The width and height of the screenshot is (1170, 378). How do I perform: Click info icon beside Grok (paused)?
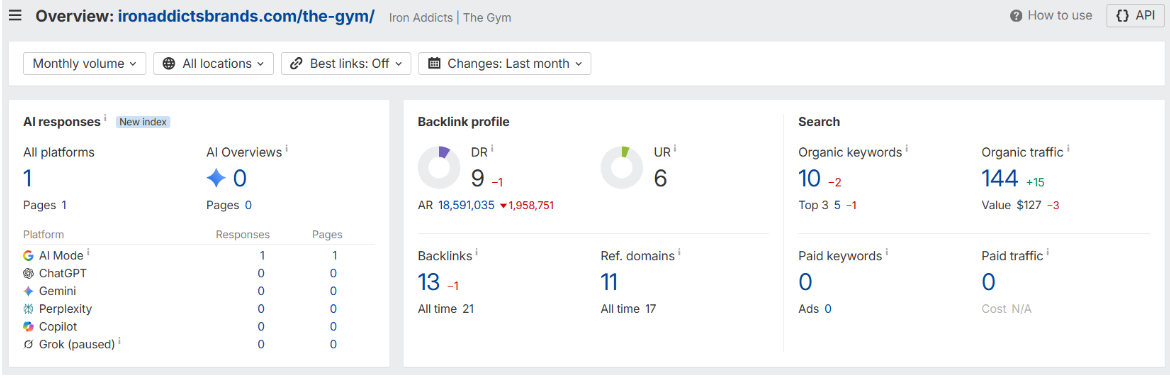click(x=119, y=341)
